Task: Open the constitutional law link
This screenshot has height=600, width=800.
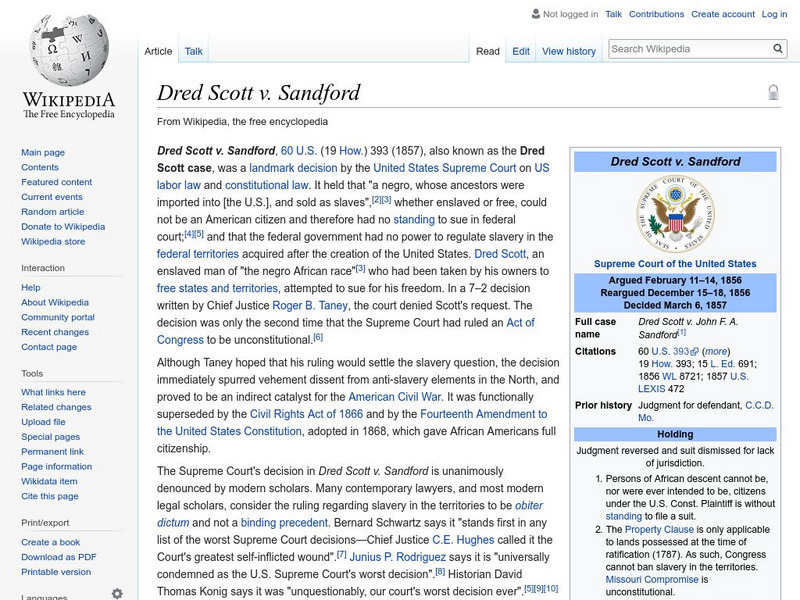Action: pos(266,185)
